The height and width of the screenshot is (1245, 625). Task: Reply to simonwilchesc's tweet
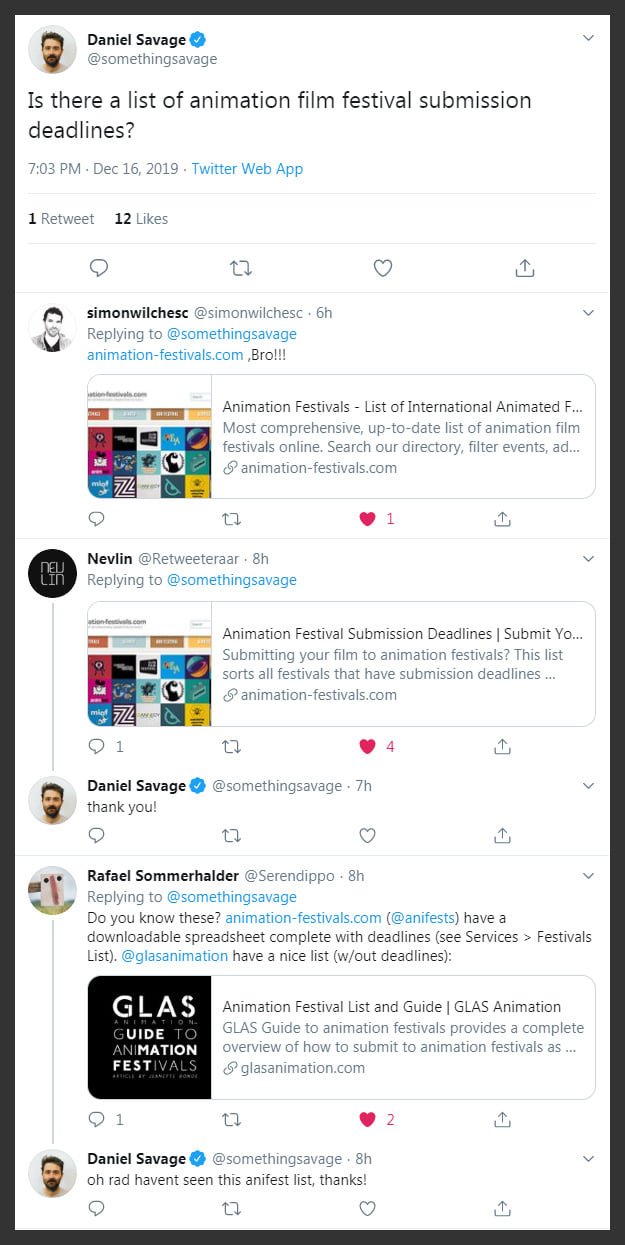pos(96,519)
